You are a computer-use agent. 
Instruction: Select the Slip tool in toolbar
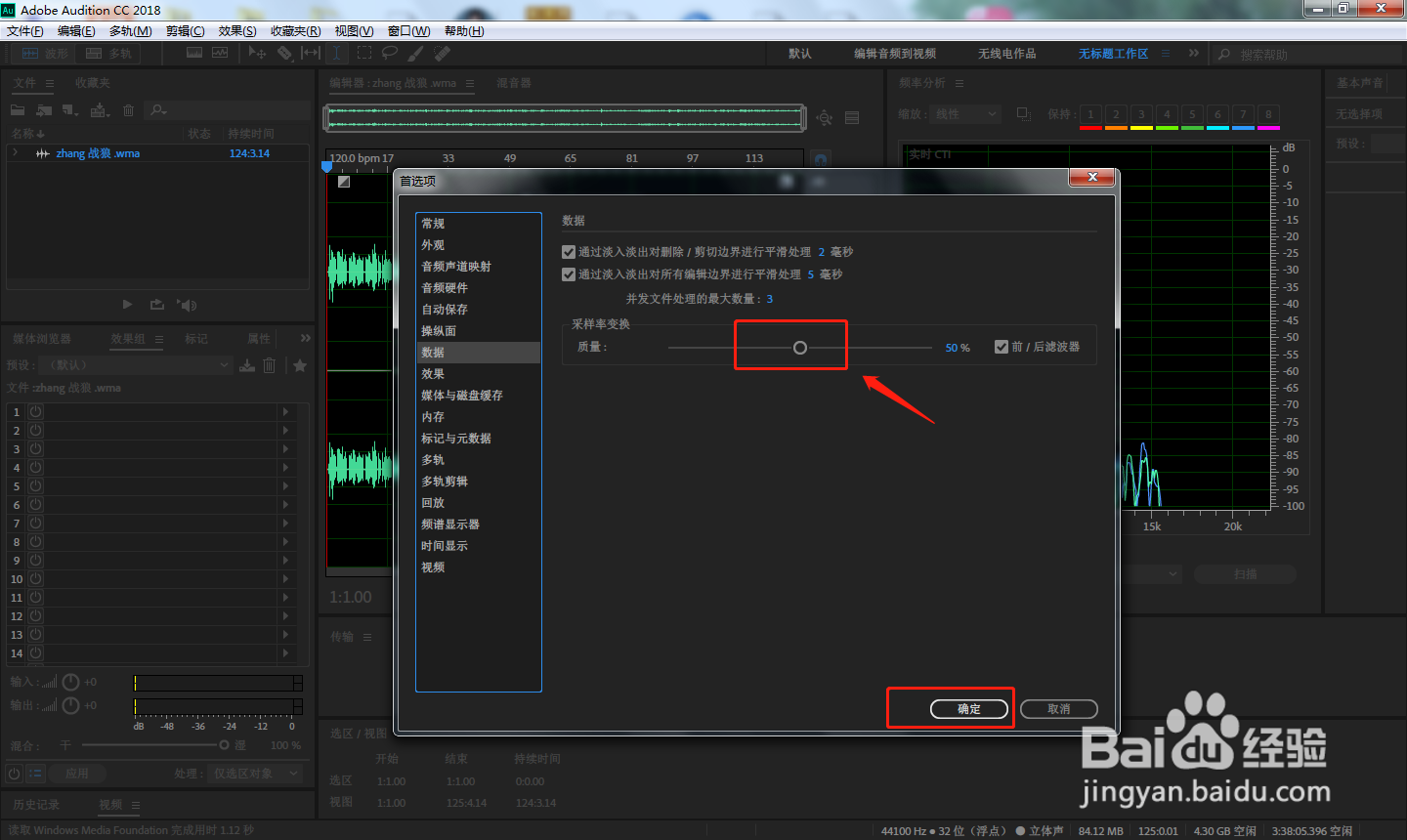[x=311, y=53]
